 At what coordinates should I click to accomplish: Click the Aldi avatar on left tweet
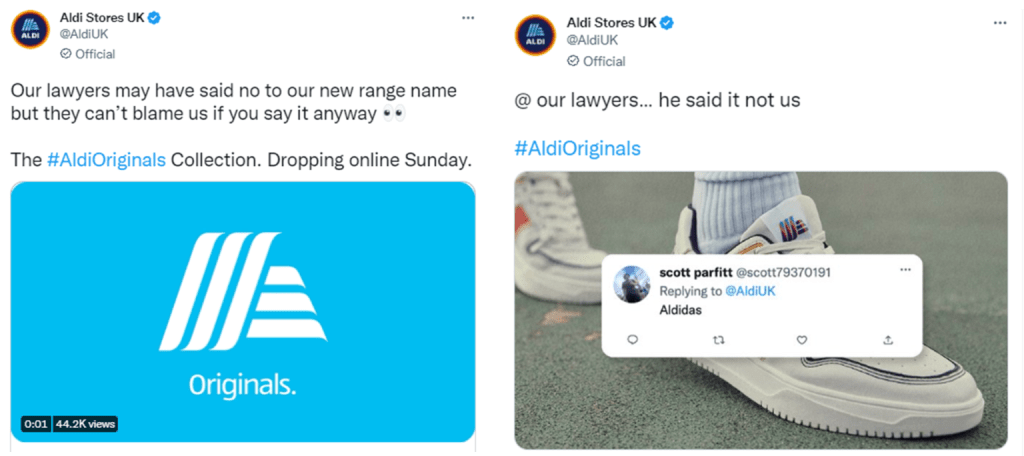29,29
